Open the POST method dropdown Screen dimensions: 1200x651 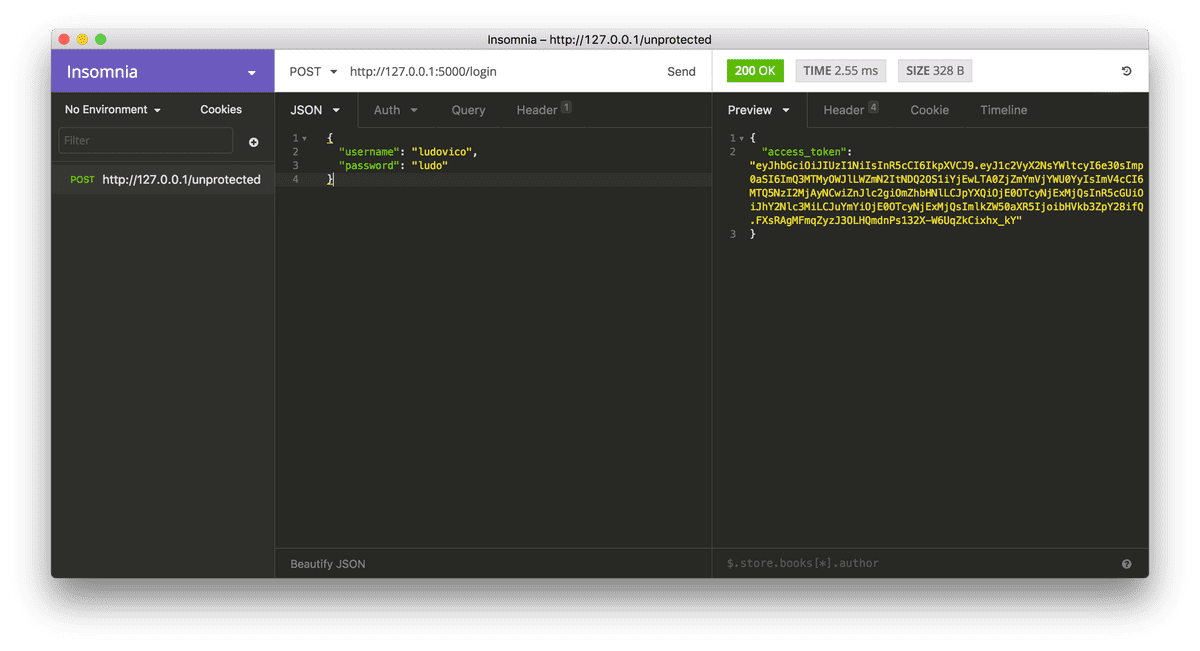pyautogui.click(x=312, y=72)
